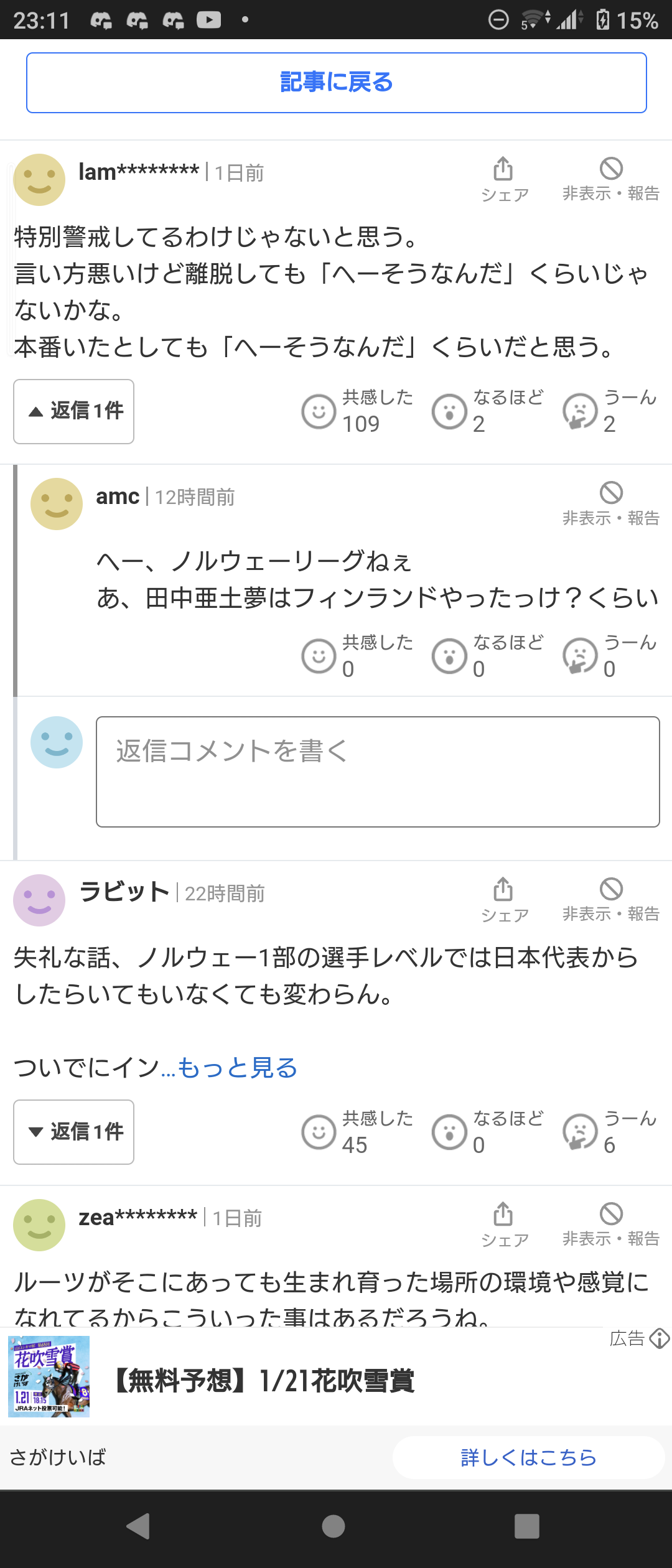Open 詳しくはこちら ad link

click(529, 1457)
